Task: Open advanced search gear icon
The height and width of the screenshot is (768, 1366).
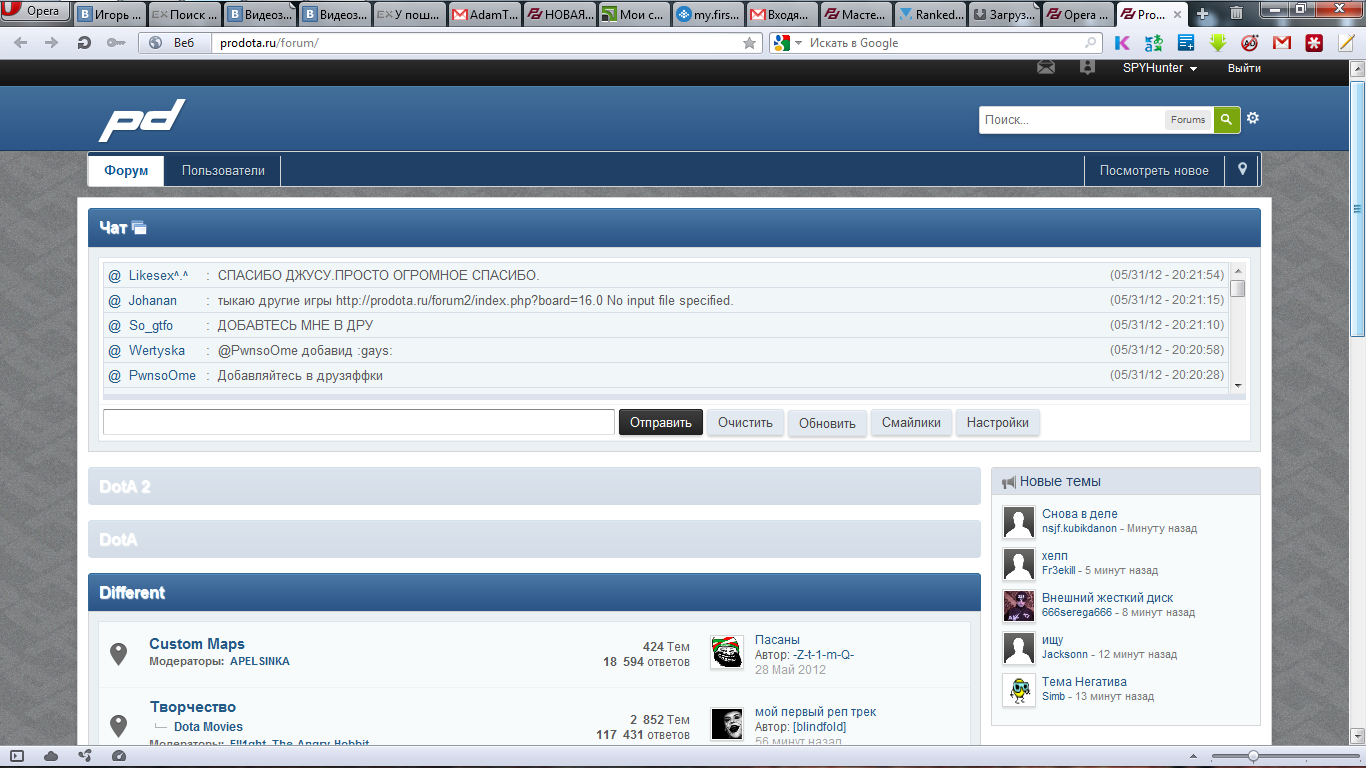Action: pyautogui.click(x=1253, y=118)
